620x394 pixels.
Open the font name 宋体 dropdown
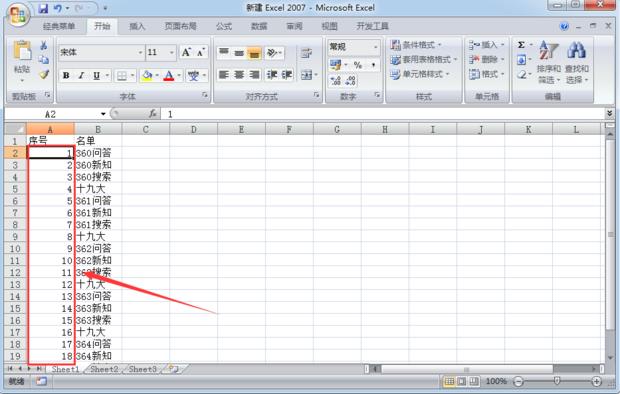point(140,52)
